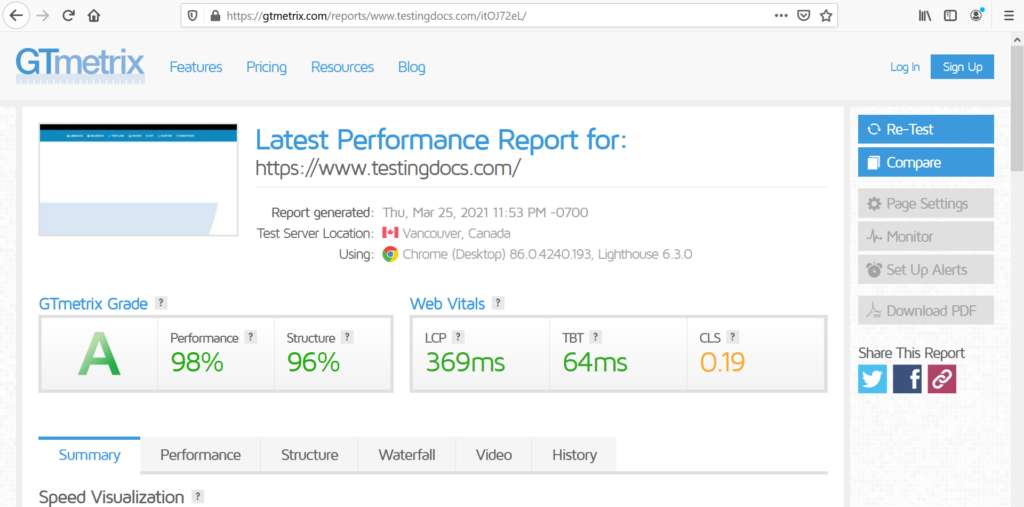Image resolution: width=1024 pixels, height=507 pixels.
Task: Click the https://www.testingdocs.com/ report URL
Action: tap(388, 168)
